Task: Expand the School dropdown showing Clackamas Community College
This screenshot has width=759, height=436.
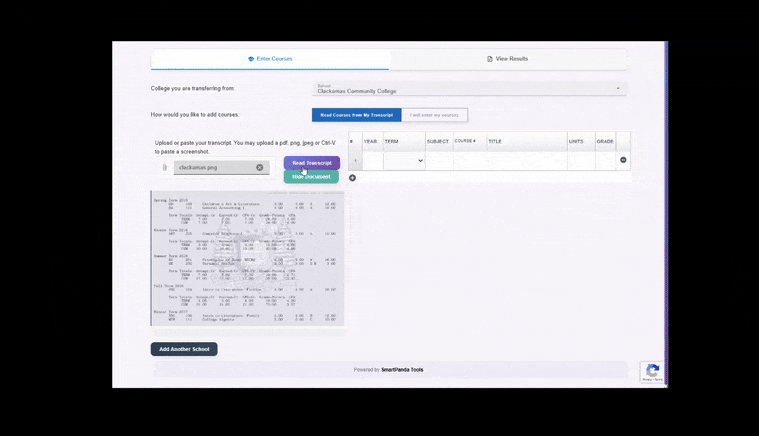Action: coord(469,89)
